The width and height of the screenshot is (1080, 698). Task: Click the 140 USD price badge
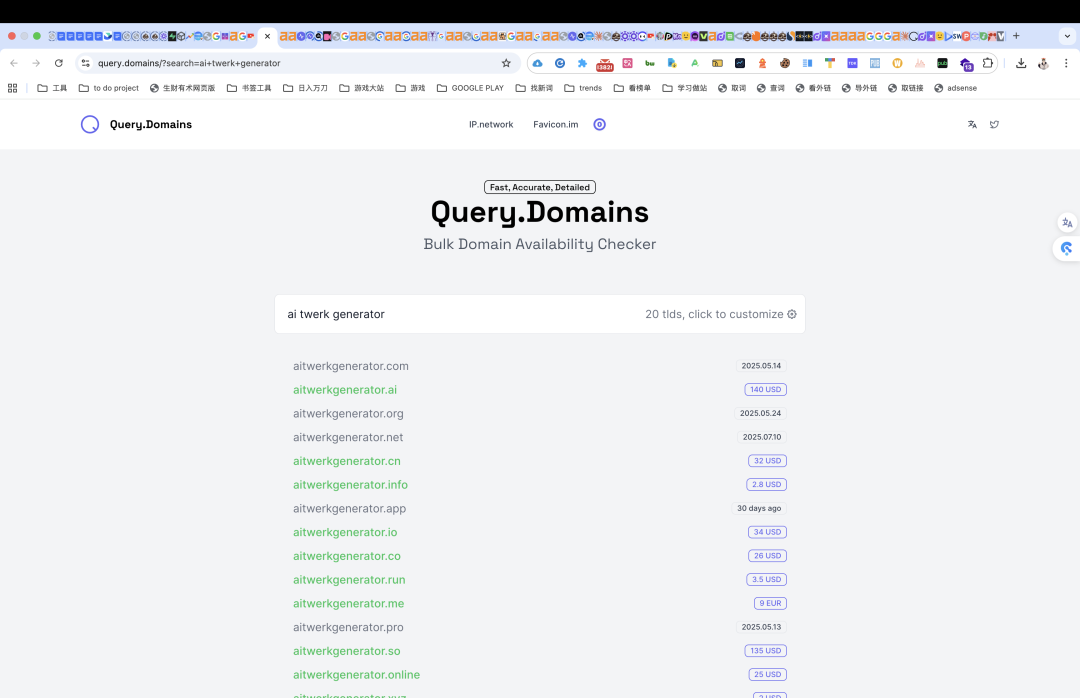click(765, 390)
